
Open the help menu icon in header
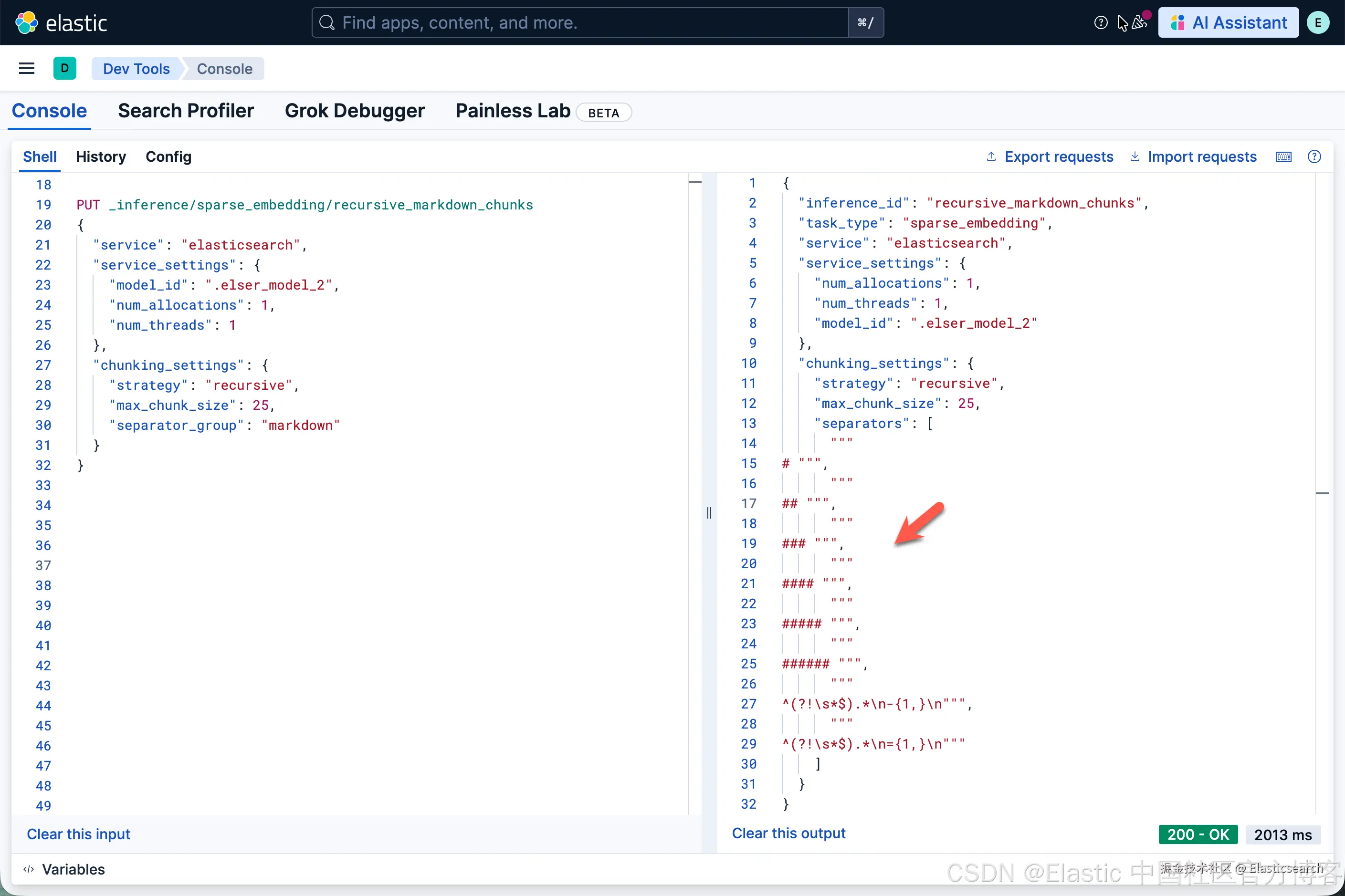click(x=1100, y=23)
